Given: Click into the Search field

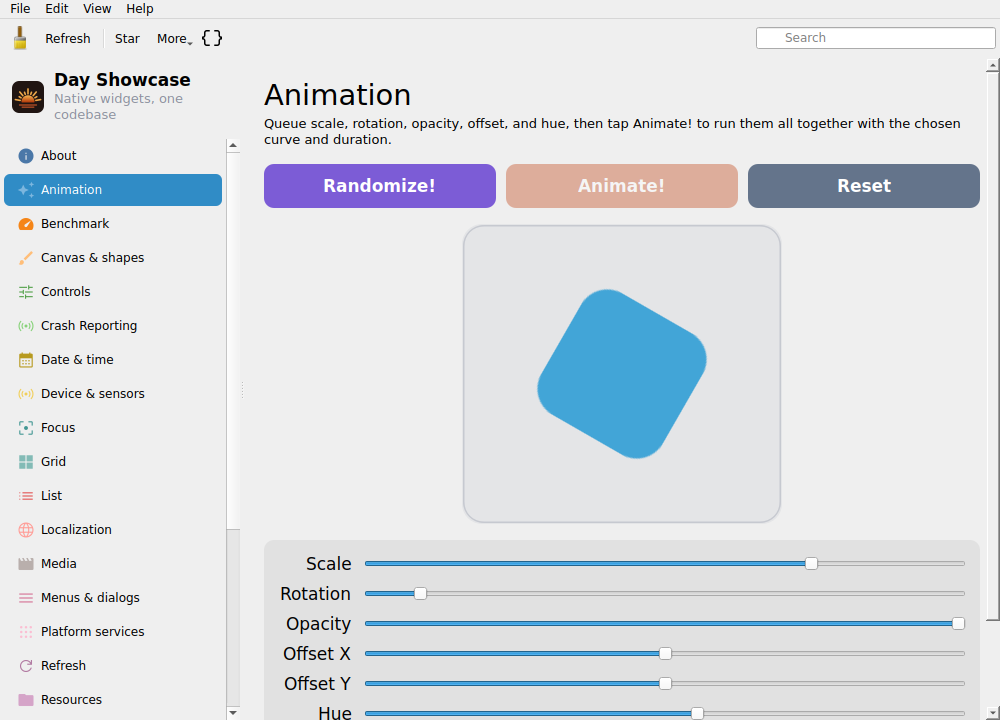Looking at the screenshot, I should pos(875,38).
